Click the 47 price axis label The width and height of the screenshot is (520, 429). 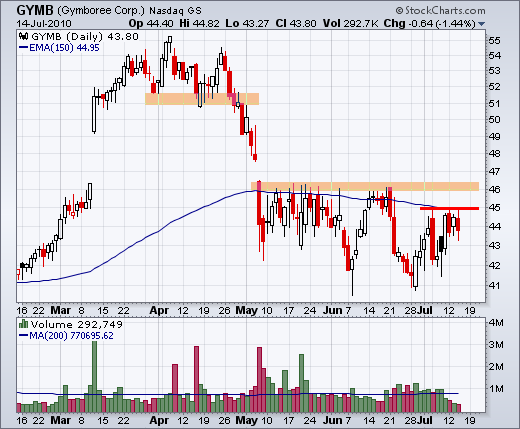pyautogui.click(x=495, y=172)
